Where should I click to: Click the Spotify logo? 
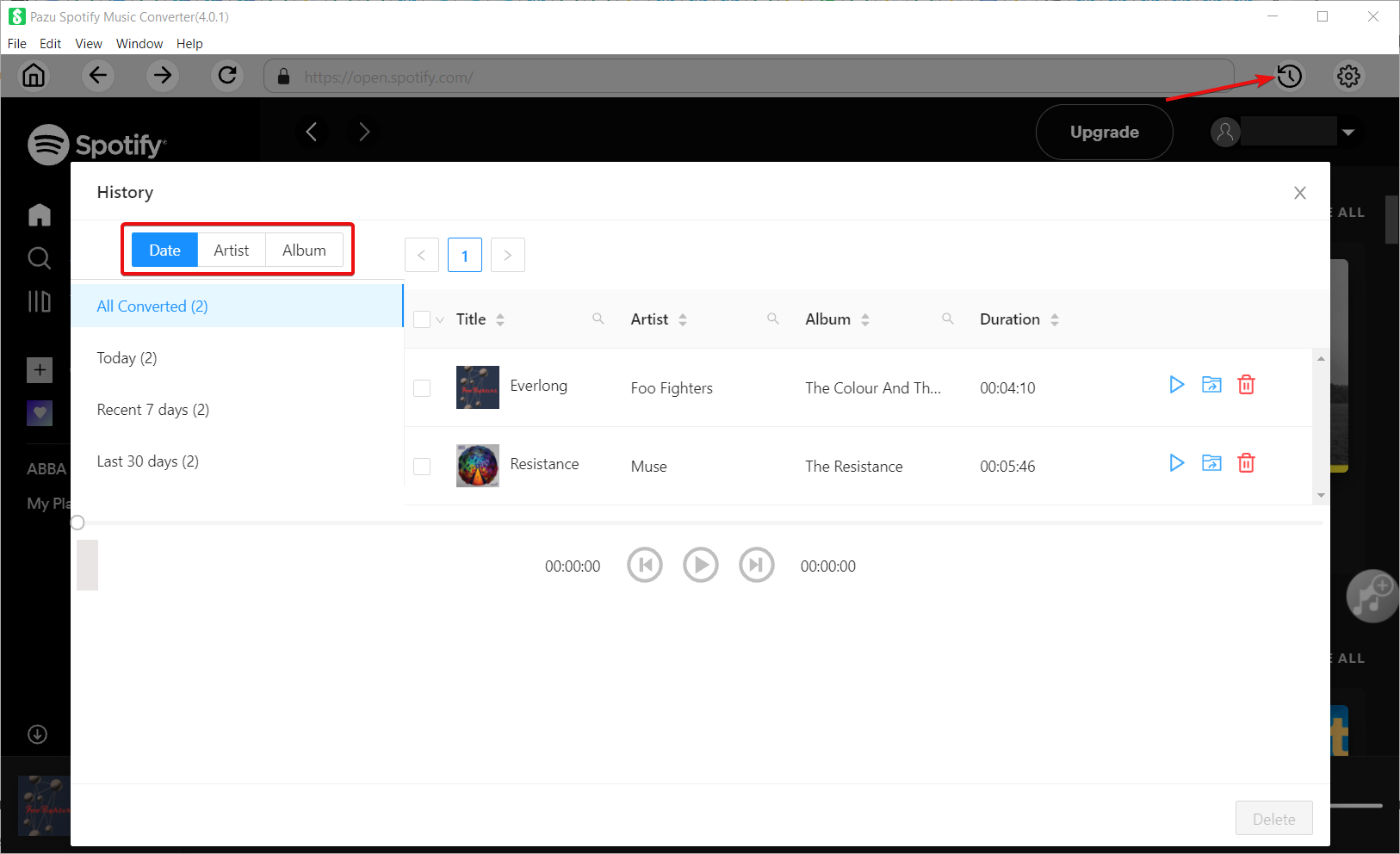pos(96,145)
